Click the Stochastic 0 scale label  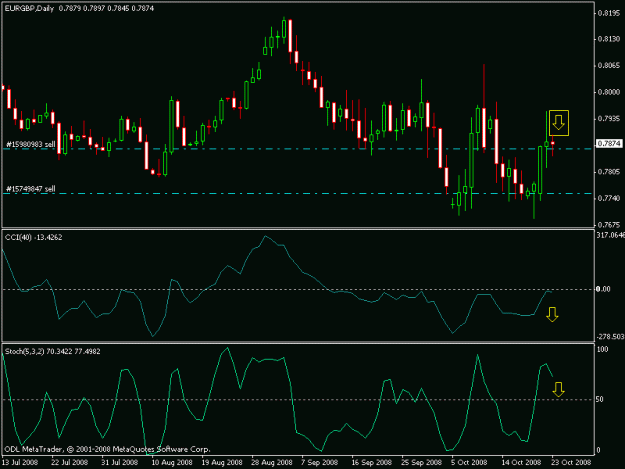(598, 451)
